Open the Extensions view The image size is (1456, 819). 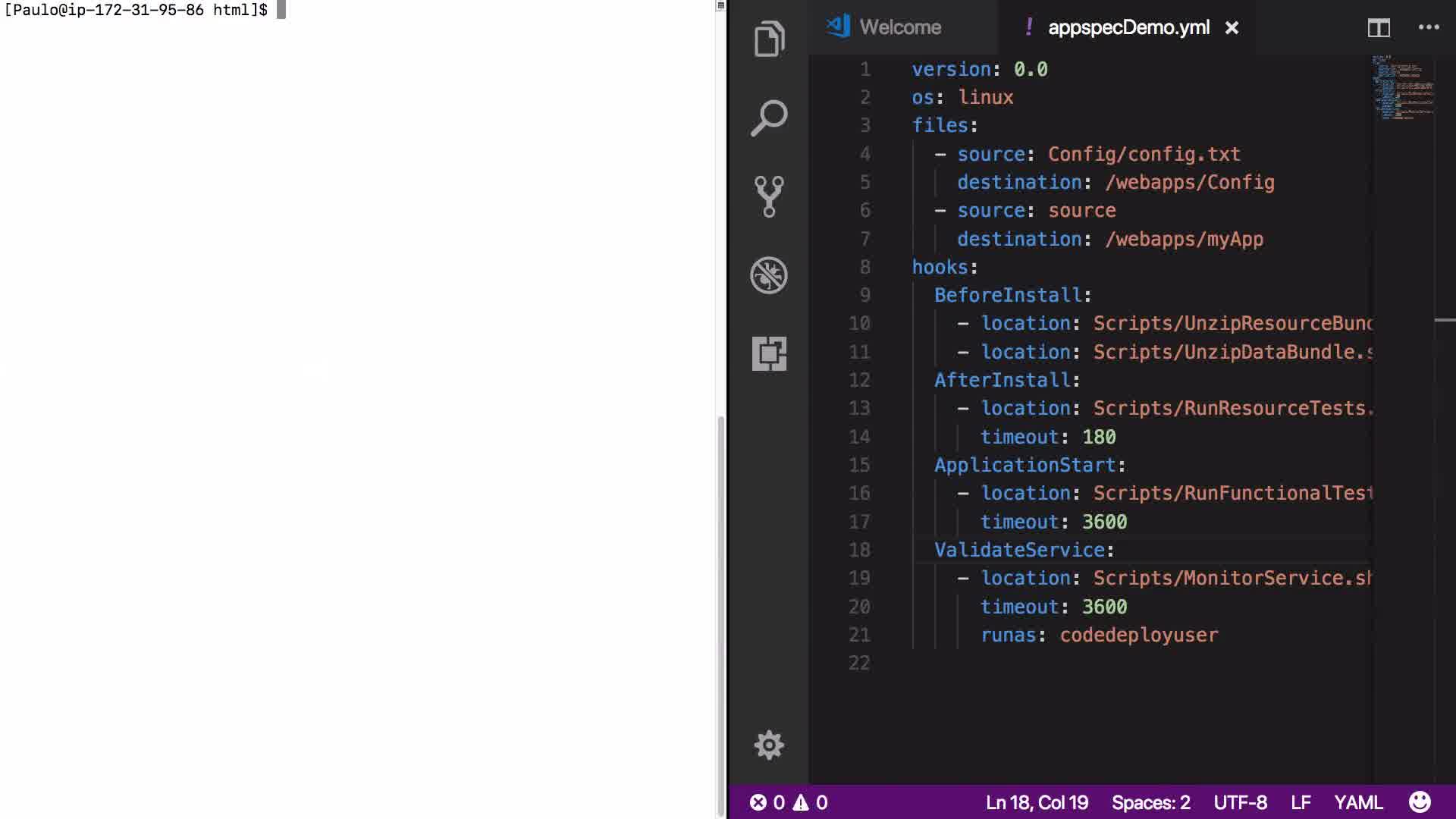click(x=769, y=353)
